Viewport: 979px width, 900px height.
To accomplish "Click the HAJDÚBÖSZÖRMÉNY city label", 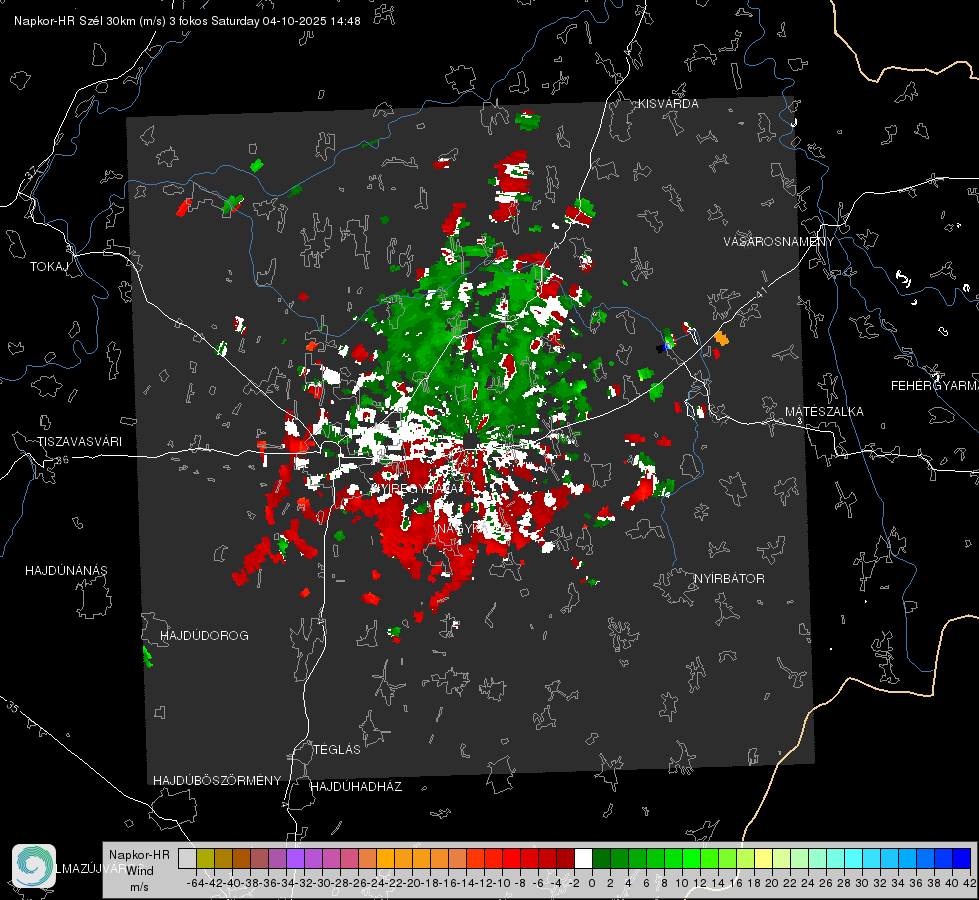I will (x=217, y=780).
